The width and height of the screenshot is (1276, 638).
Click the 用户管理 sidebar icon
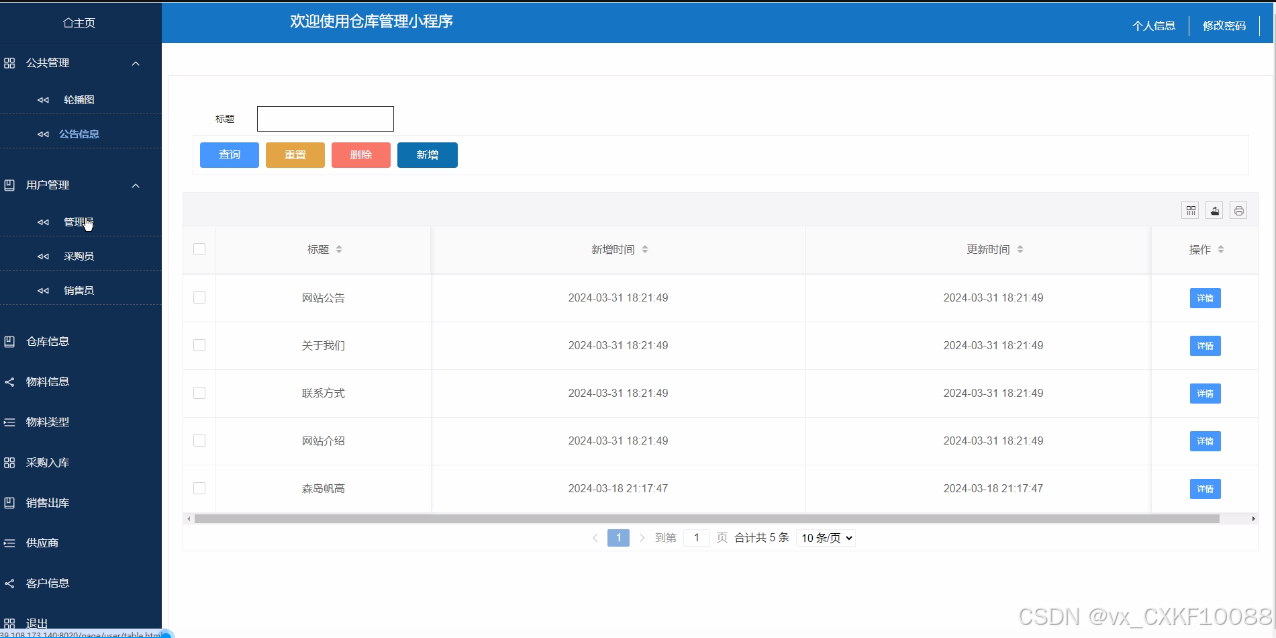9,185
